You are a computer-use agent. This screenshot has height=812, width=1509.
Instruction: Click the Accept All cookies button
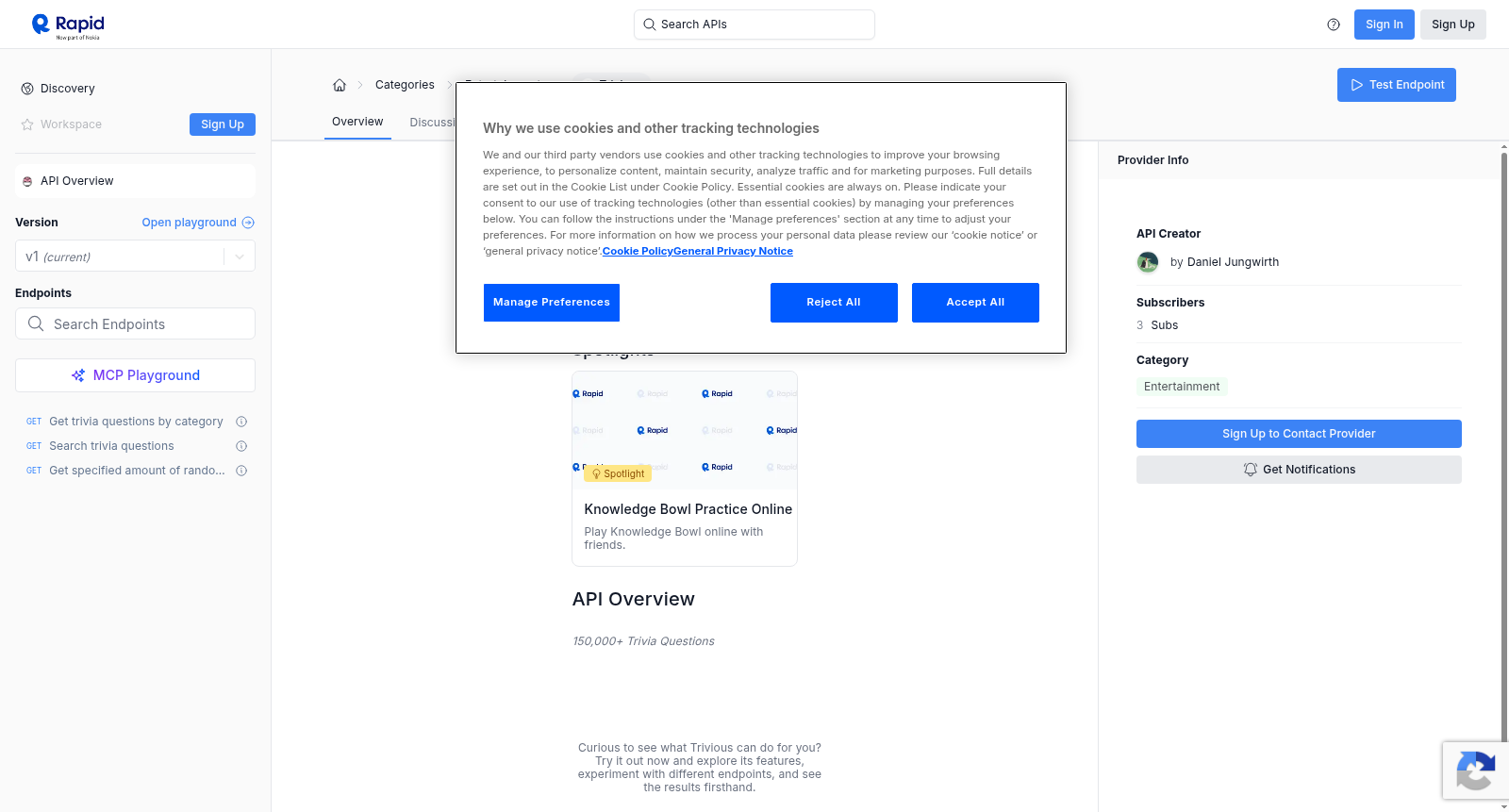tap(975, 303)
